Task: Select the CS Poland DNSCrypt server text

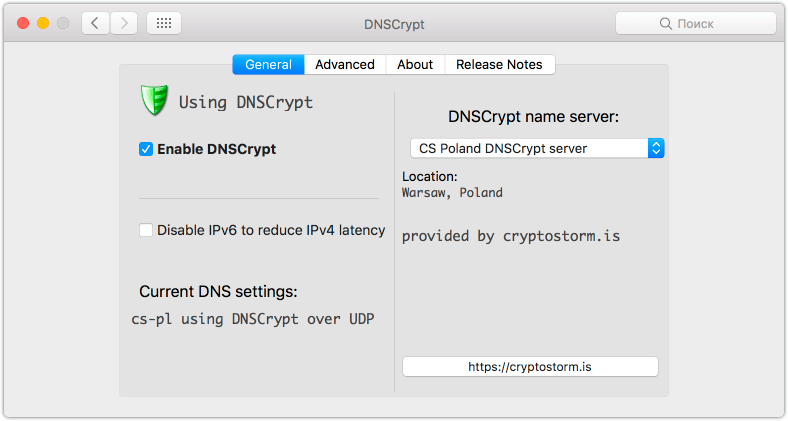Action: point(503,149)
